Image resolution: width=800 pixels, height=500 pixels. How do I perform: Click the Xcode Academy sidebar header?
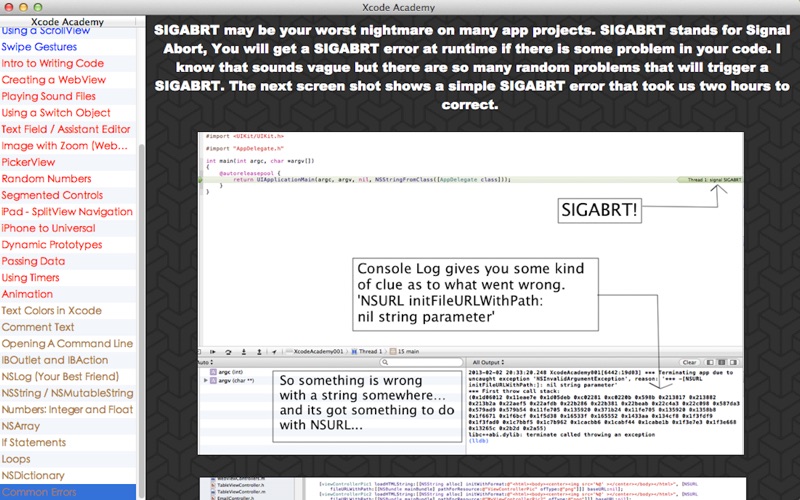[x=67, y=21]
